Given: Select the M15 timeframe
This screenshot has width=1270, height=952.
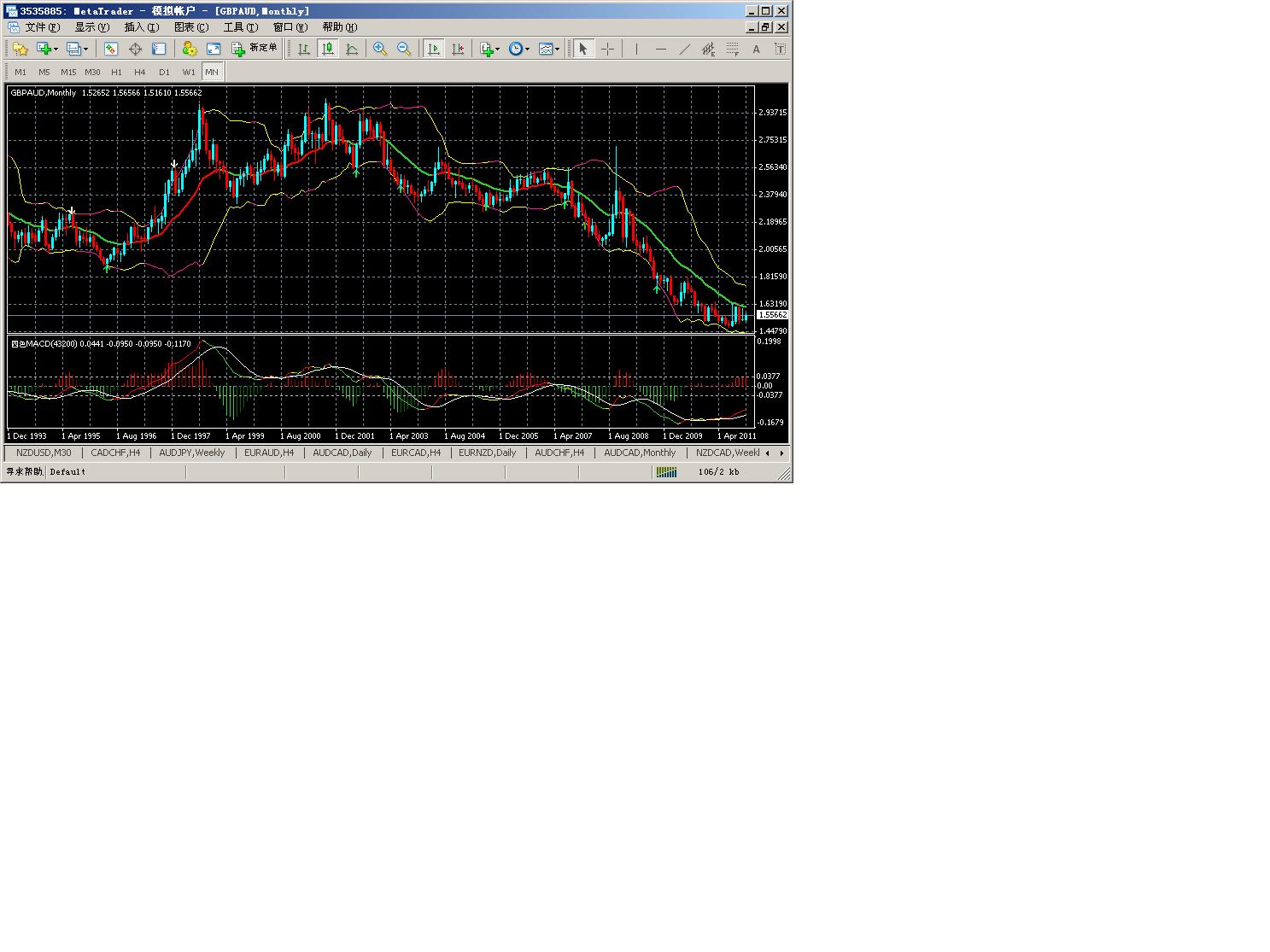Looking at the screenshot, I should [x=68, y=73].
